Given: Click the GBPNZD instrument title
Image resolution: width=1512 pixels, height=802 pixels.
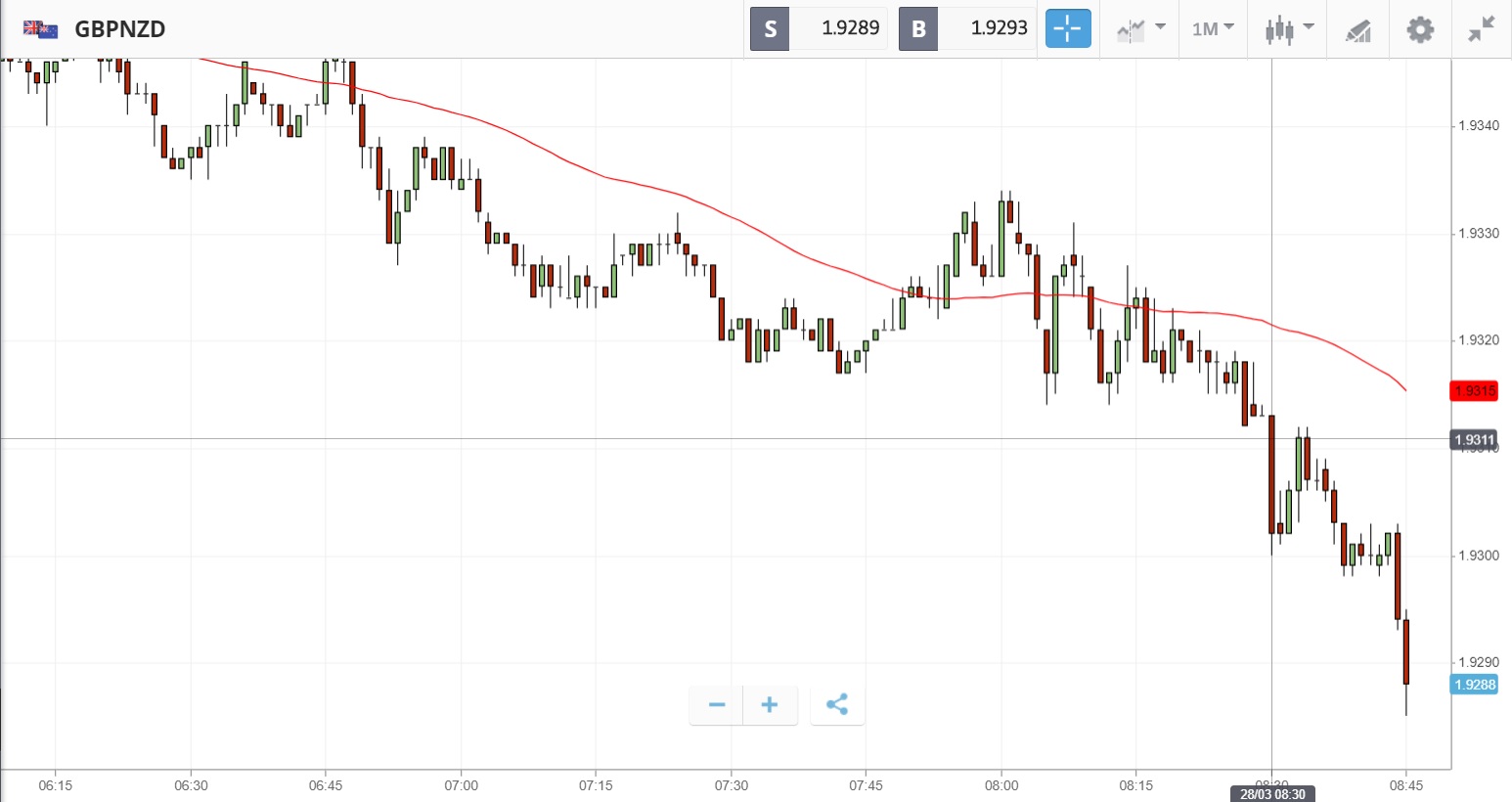Looking at the screenshot, I should (120, 29).
